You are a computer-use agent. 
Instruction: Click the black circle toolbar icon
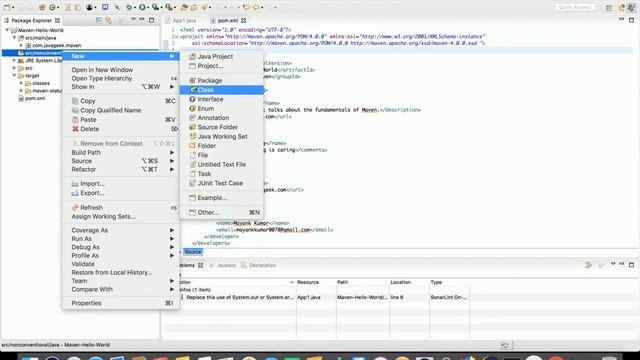click(x=89, y=7)
